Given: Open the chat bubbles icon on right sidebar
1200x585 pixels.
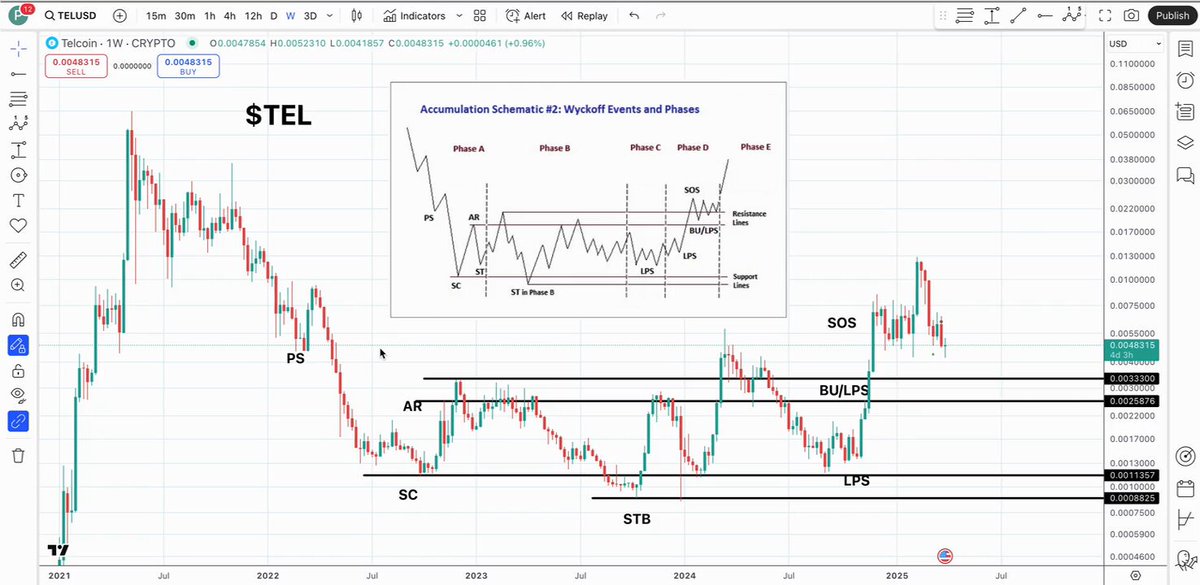Looking at the screenshot, I should 1185,176.
